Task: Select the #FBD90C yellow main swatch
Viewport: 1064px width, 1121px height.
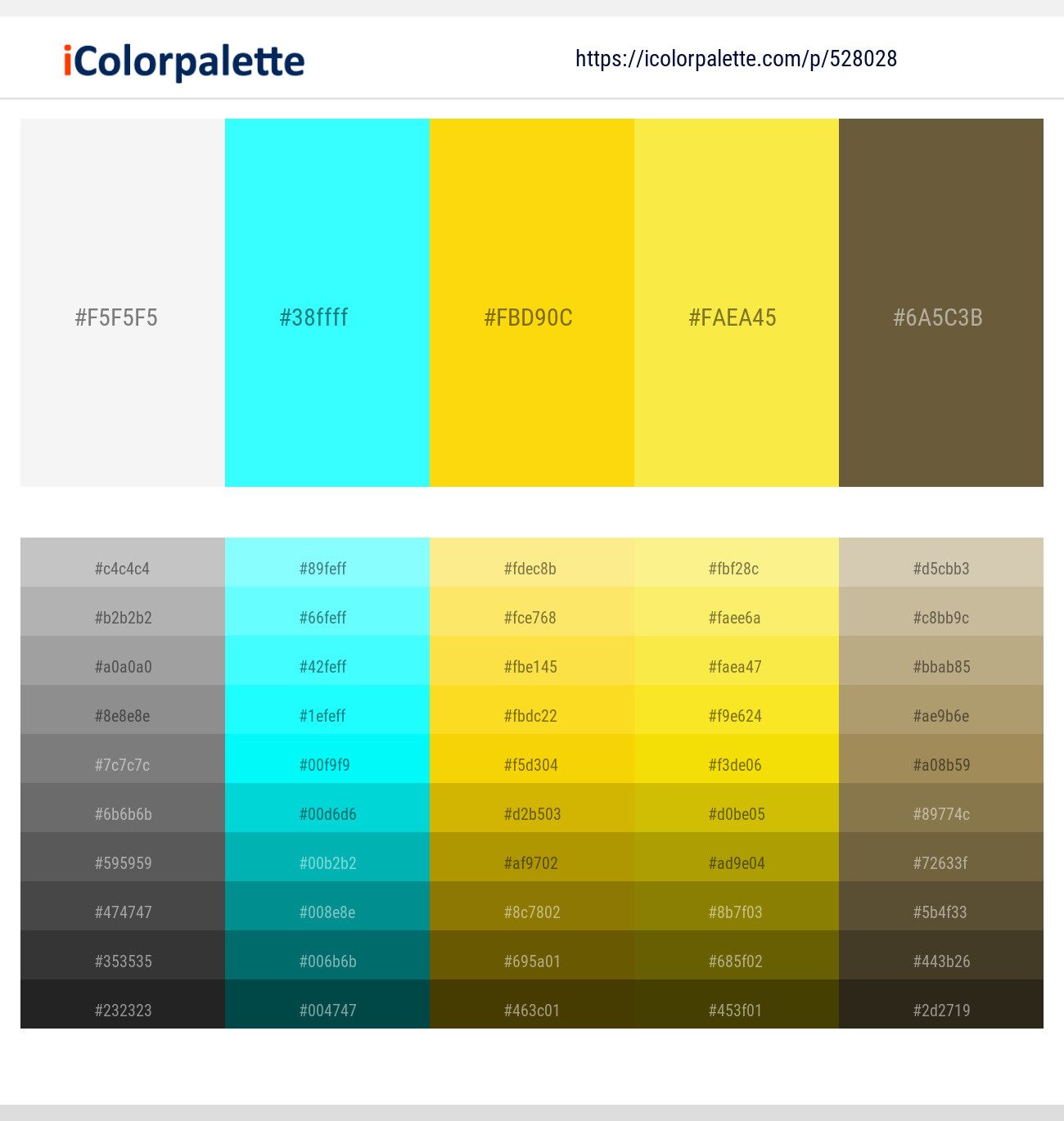Action: point(531,317)
